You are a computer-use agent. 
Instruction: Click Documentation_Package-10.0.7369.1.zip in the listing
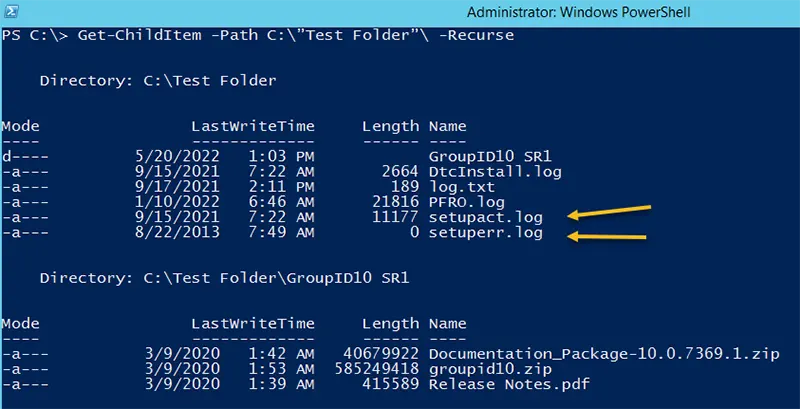[x=604, y=354]
